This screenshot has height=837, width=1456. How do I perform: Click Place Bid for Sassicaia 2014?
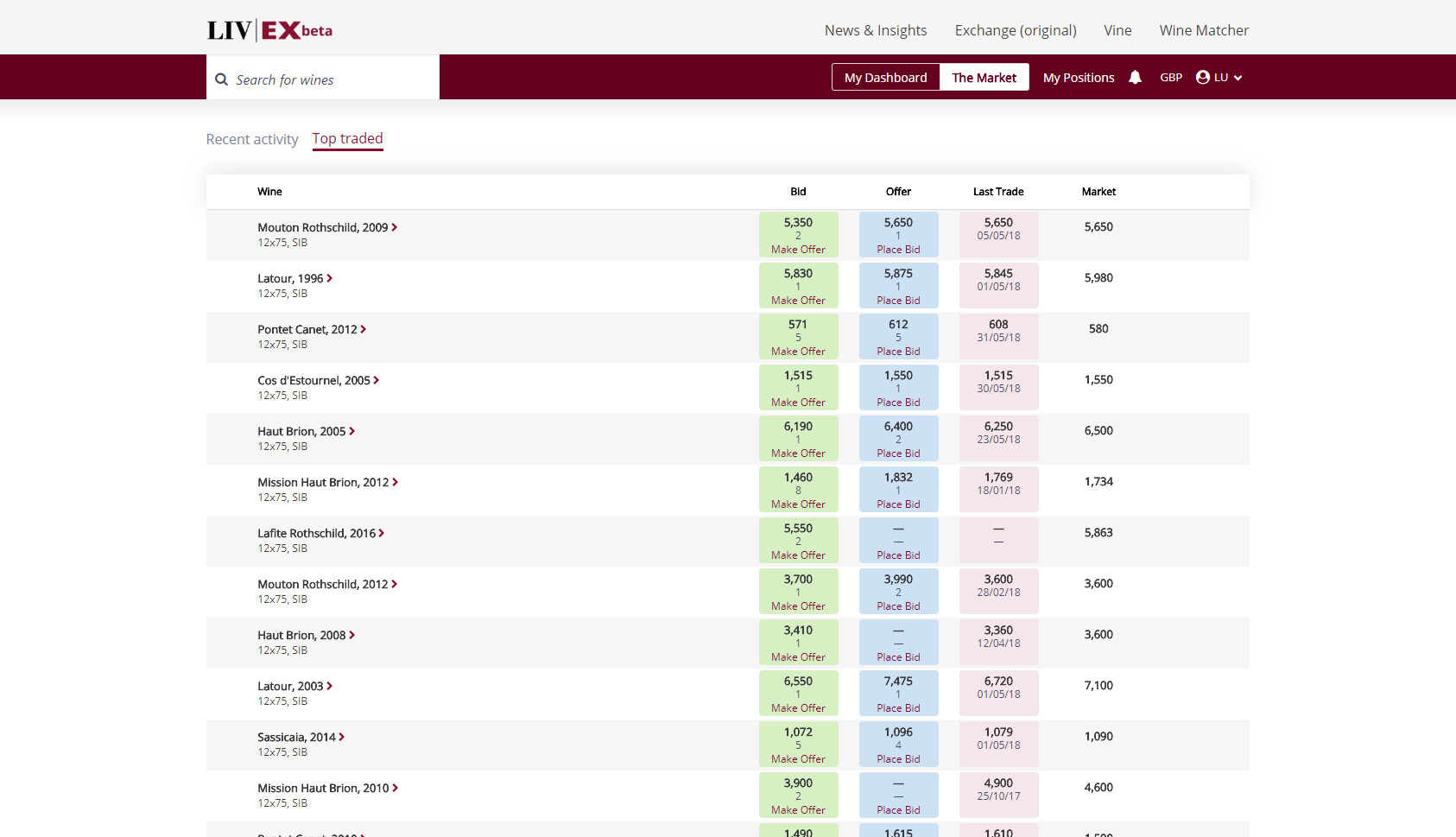click(x=898, y=759)
